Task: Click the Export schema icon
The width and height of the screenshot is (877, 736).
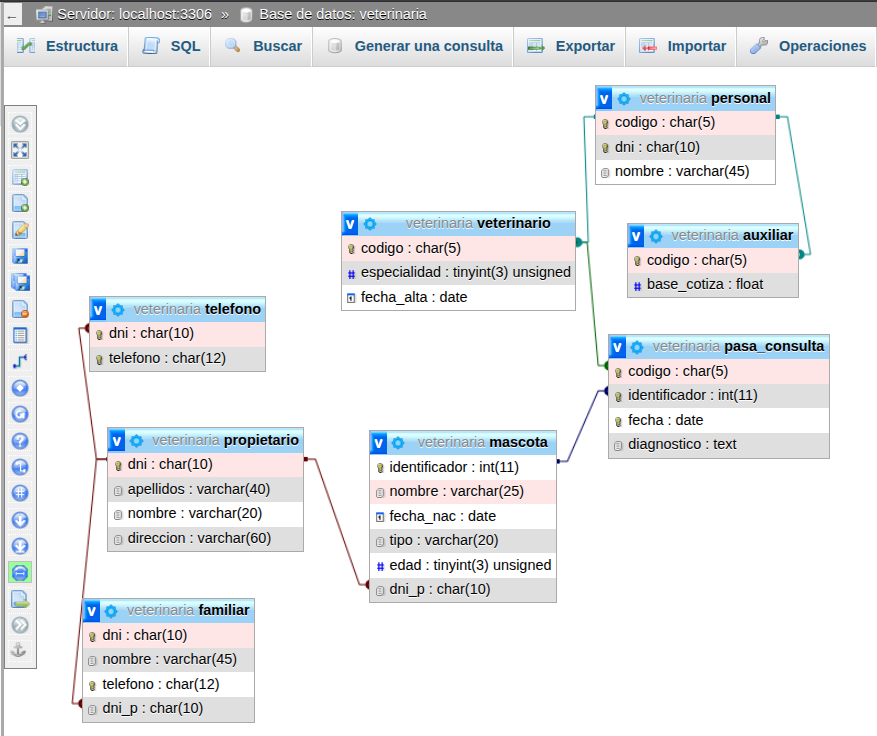Action: 20,599
